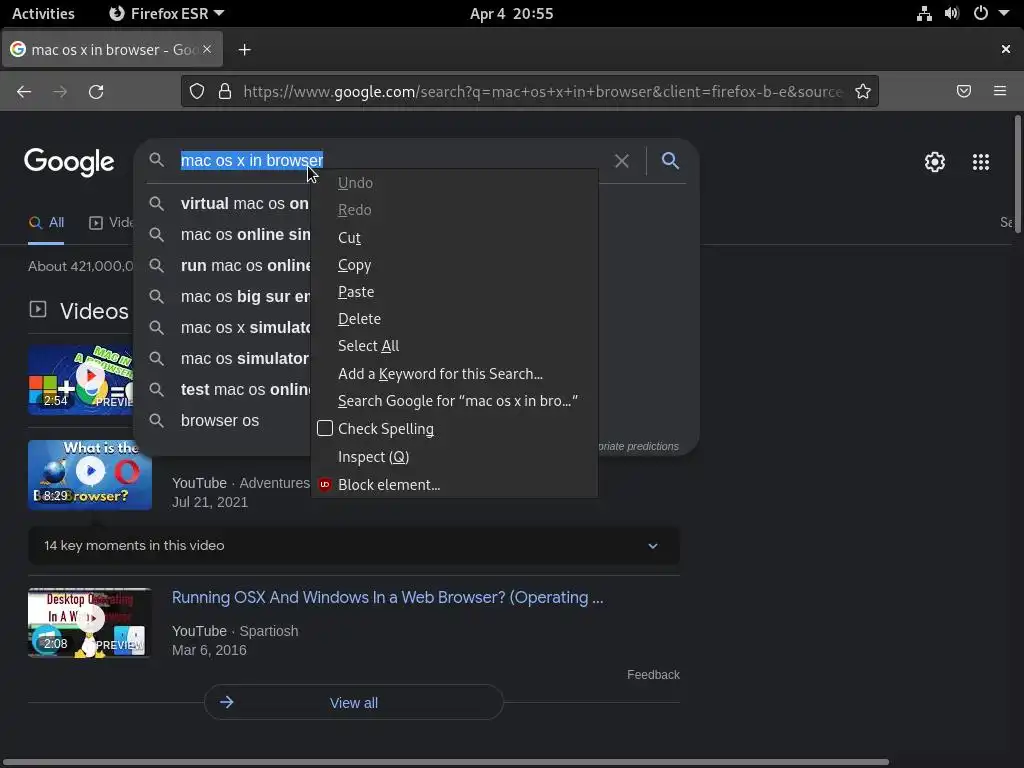Play the 2:08 Desktop Operating thumbnail
The image size is (1024, 768).
tap(90, 623)
